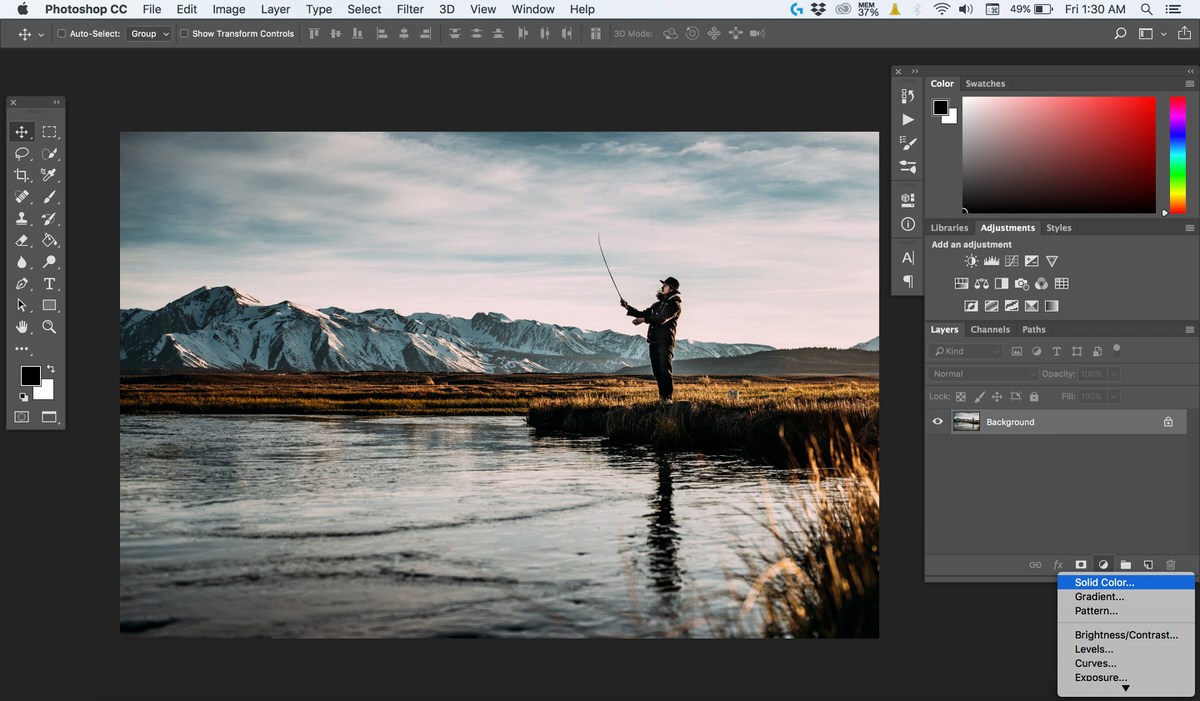Select the Brush tool
This screenshot has width=1200, height=701.
49,197
